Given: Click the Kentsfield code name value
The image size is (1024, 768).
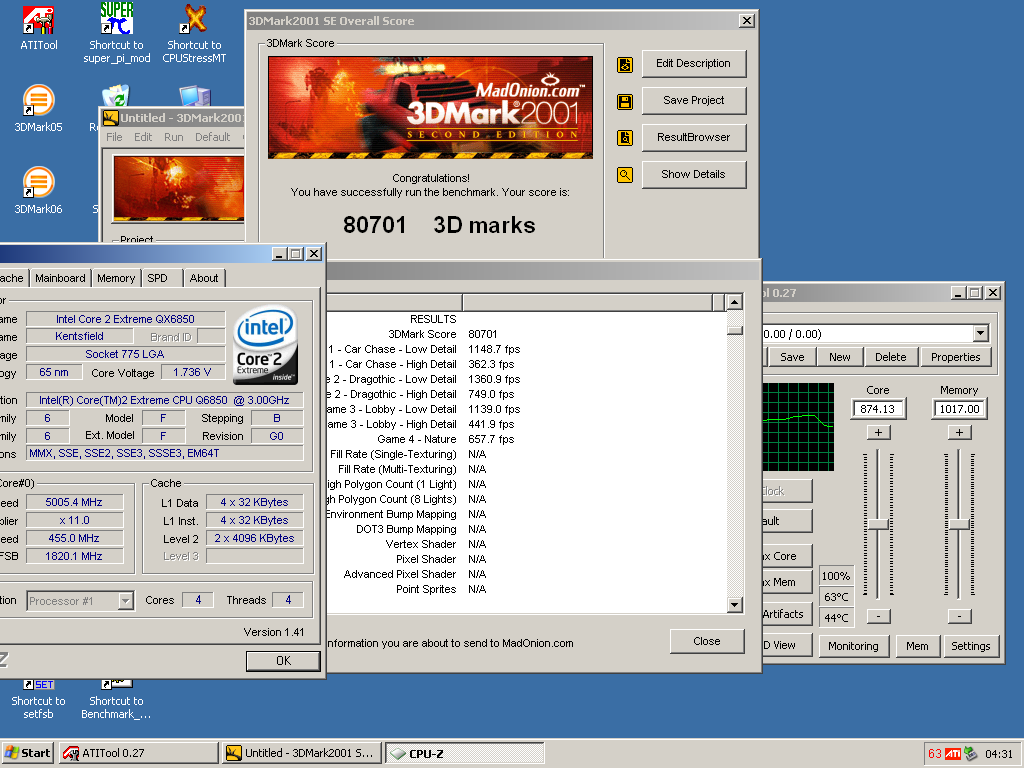Looking at the screenshot, I should [79, 336].
